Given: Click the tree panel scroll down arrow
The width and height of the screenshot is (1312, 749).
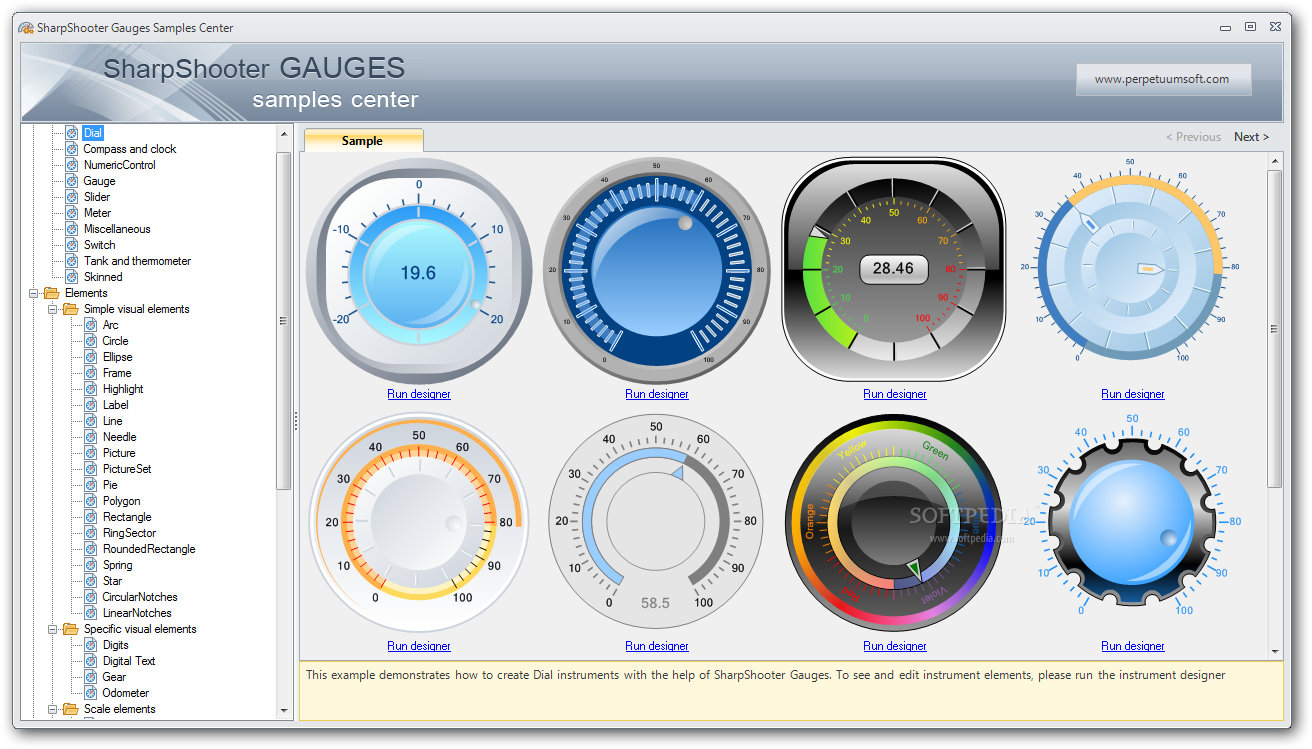Looking at the screenshot, I should tap(284, 710).
